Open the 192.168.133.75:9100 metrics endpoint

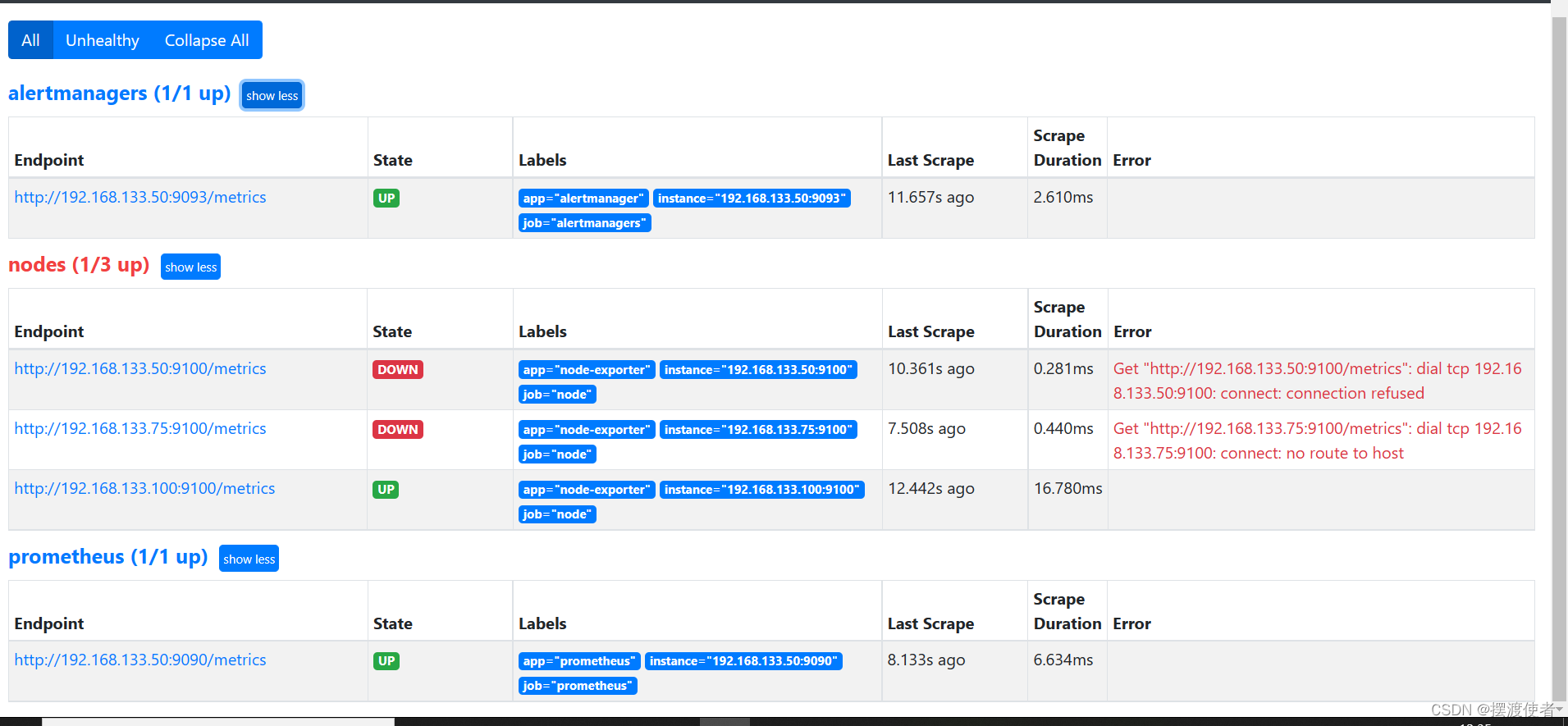pos(140,429)
